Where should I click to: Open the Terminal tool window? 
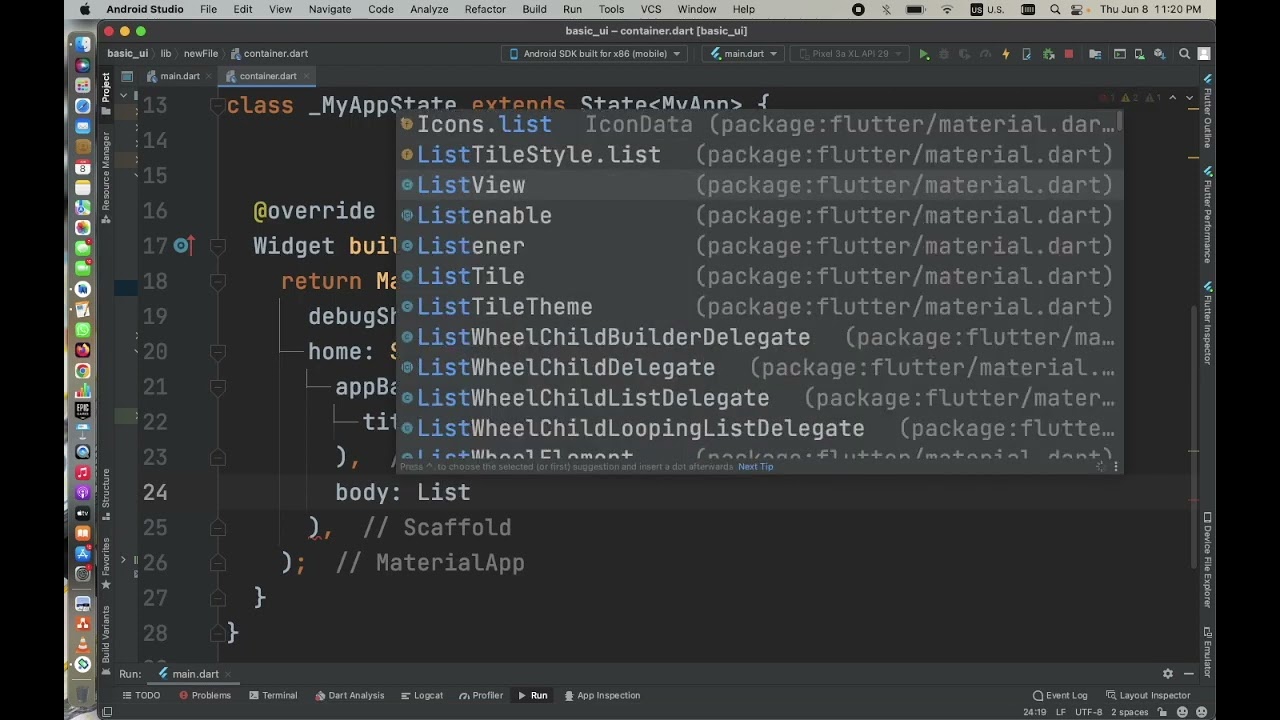tap(272, 696)
